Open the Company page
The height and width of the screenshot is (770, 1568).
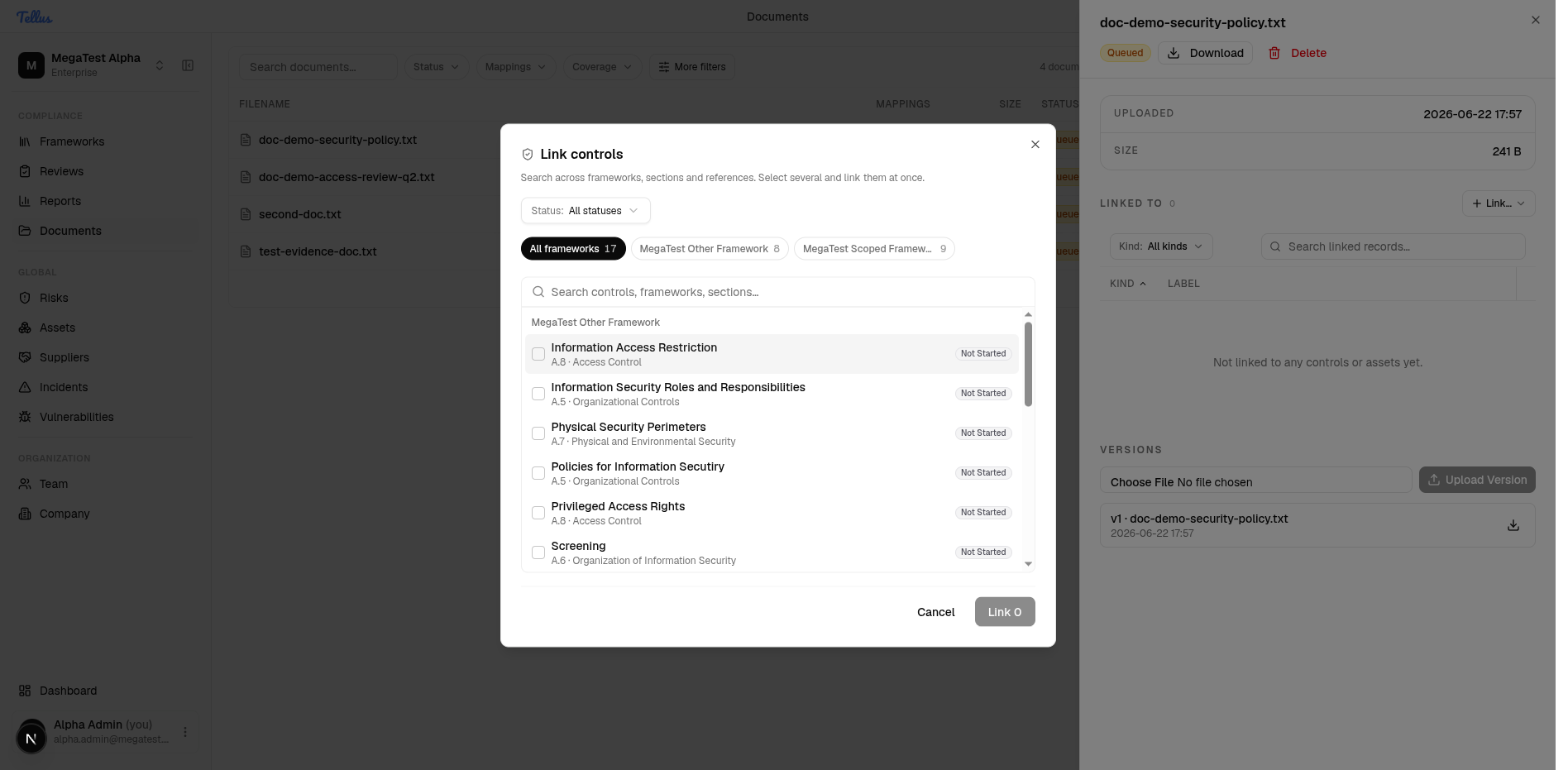(65, 514)
